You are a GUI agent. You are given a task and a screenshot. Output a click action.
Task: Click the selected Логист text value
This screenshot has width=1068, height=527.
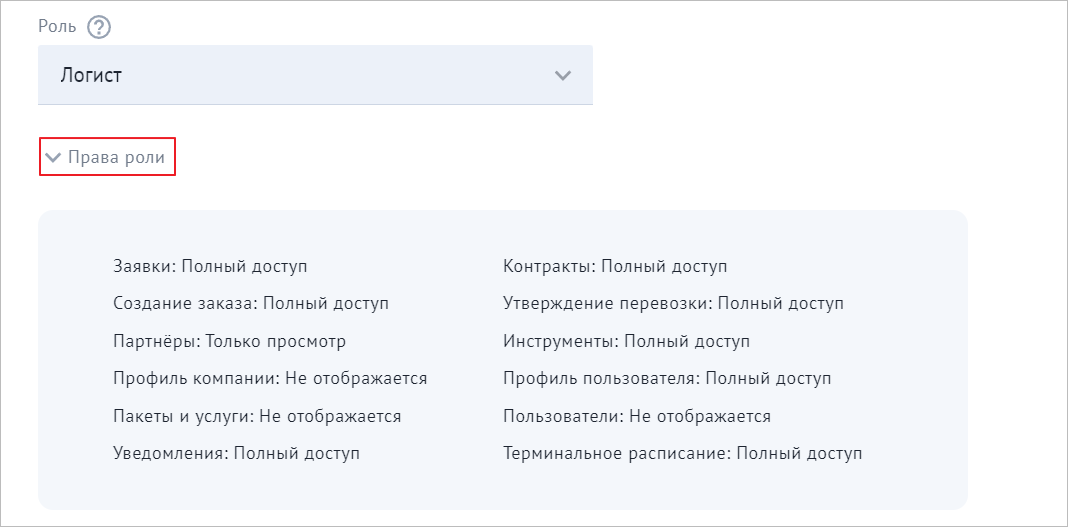click(x=91, y=75)
